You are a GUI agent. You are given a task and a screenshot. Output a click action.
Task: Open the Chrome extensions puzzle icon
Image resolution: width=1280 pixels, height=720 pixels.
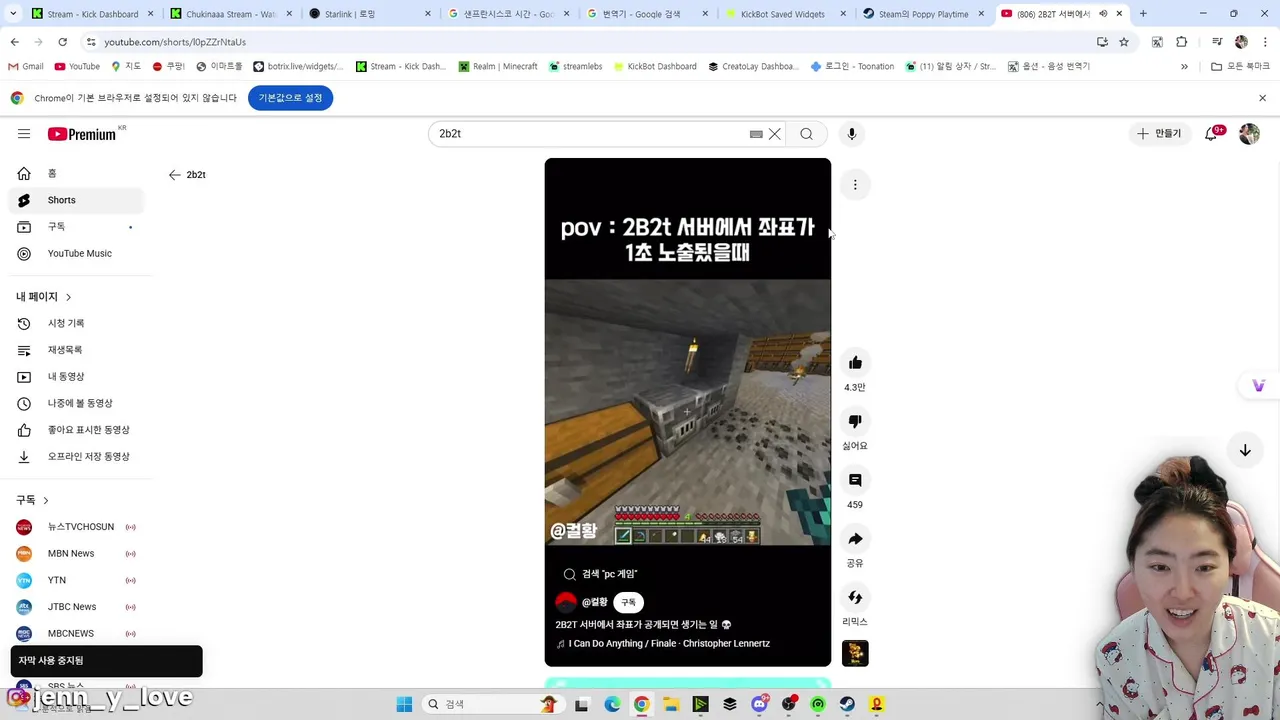(1182, 42)
